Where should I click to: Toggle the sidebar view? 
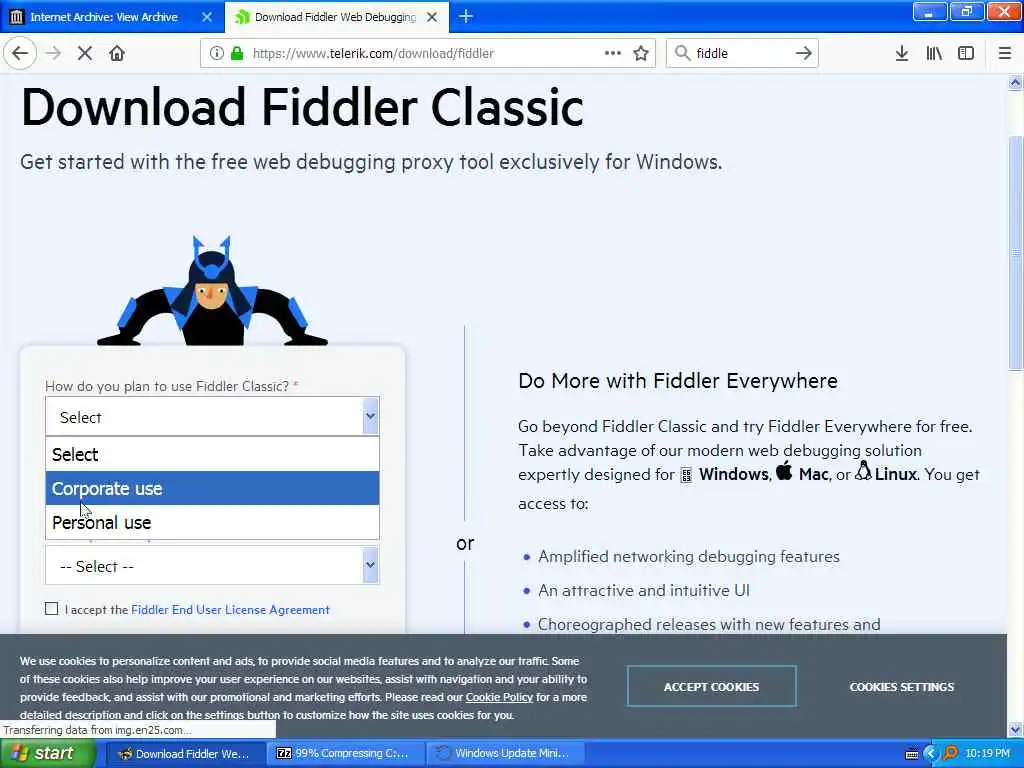(x=966, y=53)
